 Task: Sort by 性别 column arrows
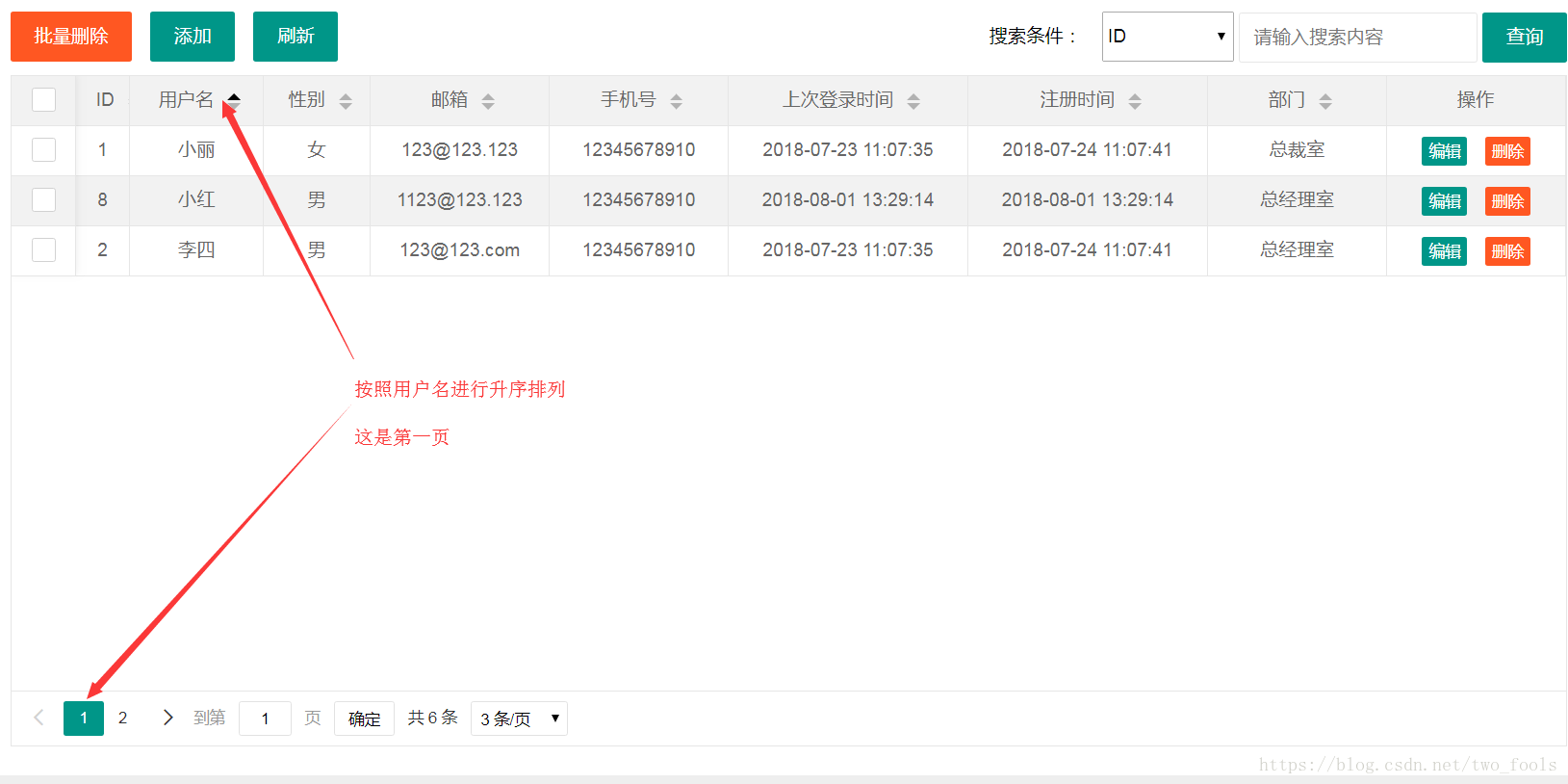[346, 101]
